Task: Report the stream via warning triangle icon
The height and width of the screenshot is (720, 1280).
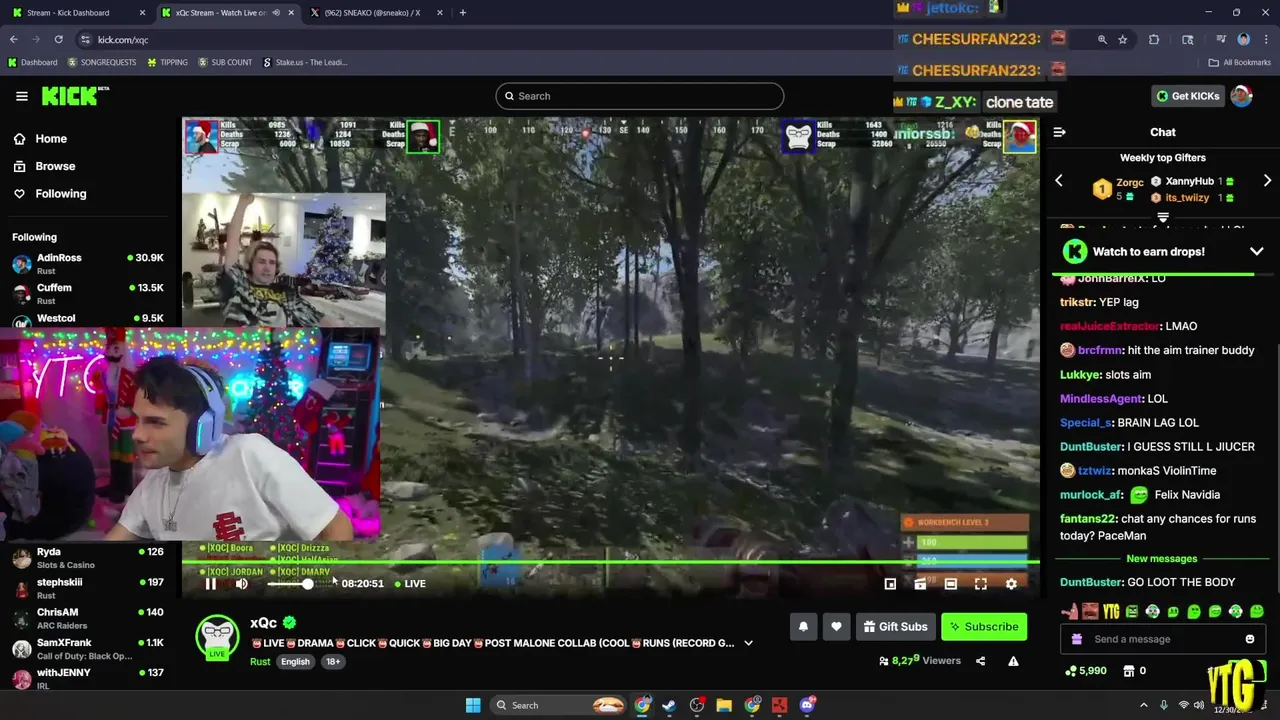Action: coord(1013,661)
